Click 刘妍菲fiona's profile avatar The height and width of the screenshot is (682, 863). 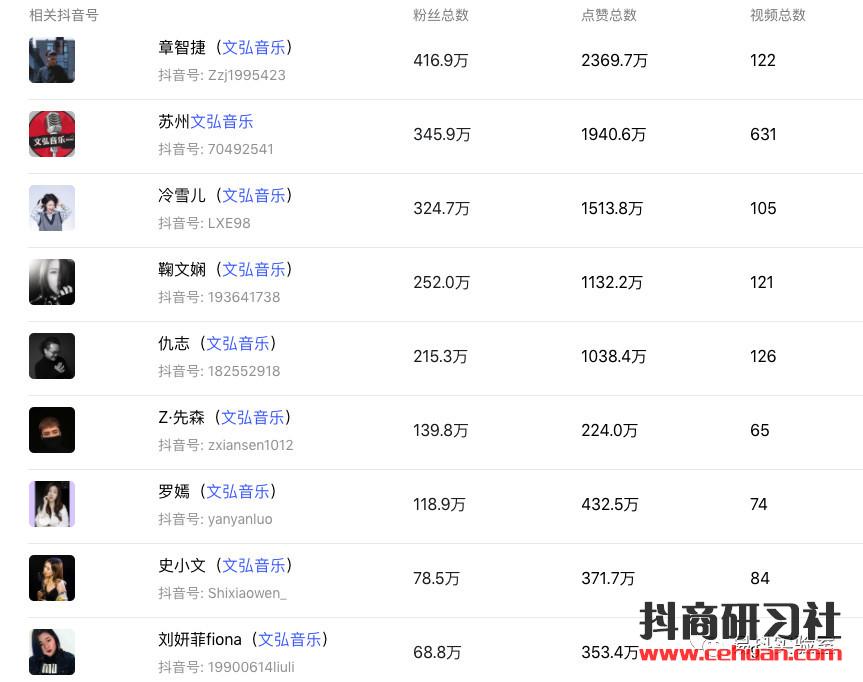[52, 652]
